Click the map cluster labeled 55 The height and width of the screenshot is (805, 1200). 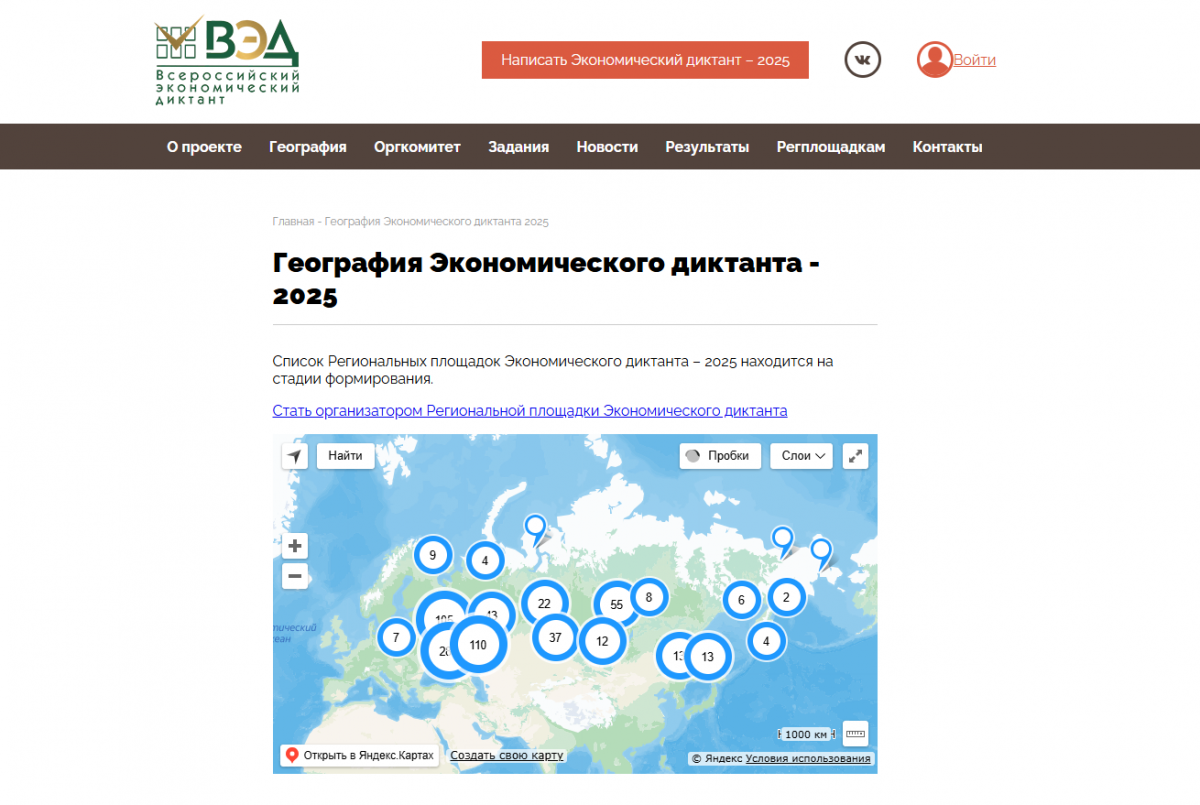coord(616,604)
